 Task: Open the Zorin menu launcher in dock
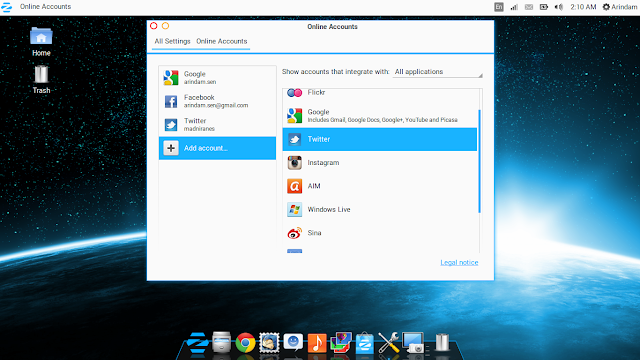pos(198,342)
